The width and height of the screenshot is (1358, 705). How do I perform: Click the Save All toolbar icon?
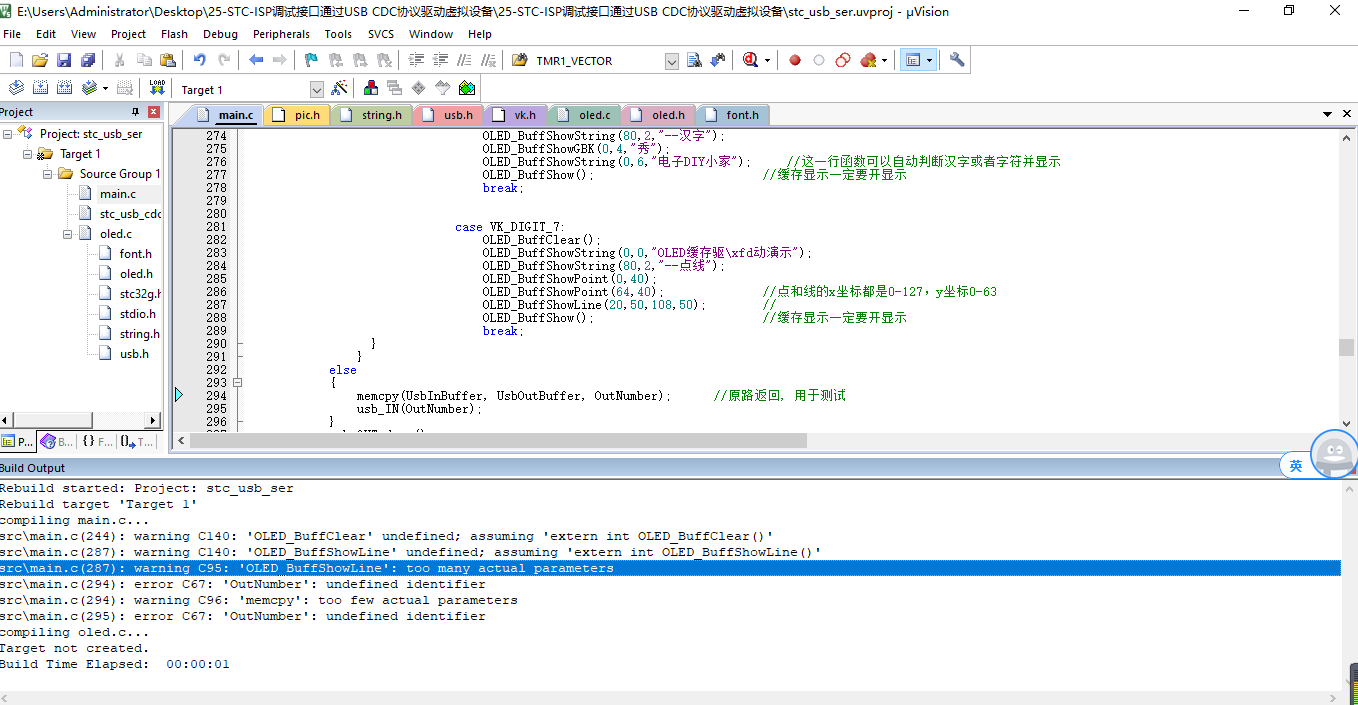coord(87,60)
